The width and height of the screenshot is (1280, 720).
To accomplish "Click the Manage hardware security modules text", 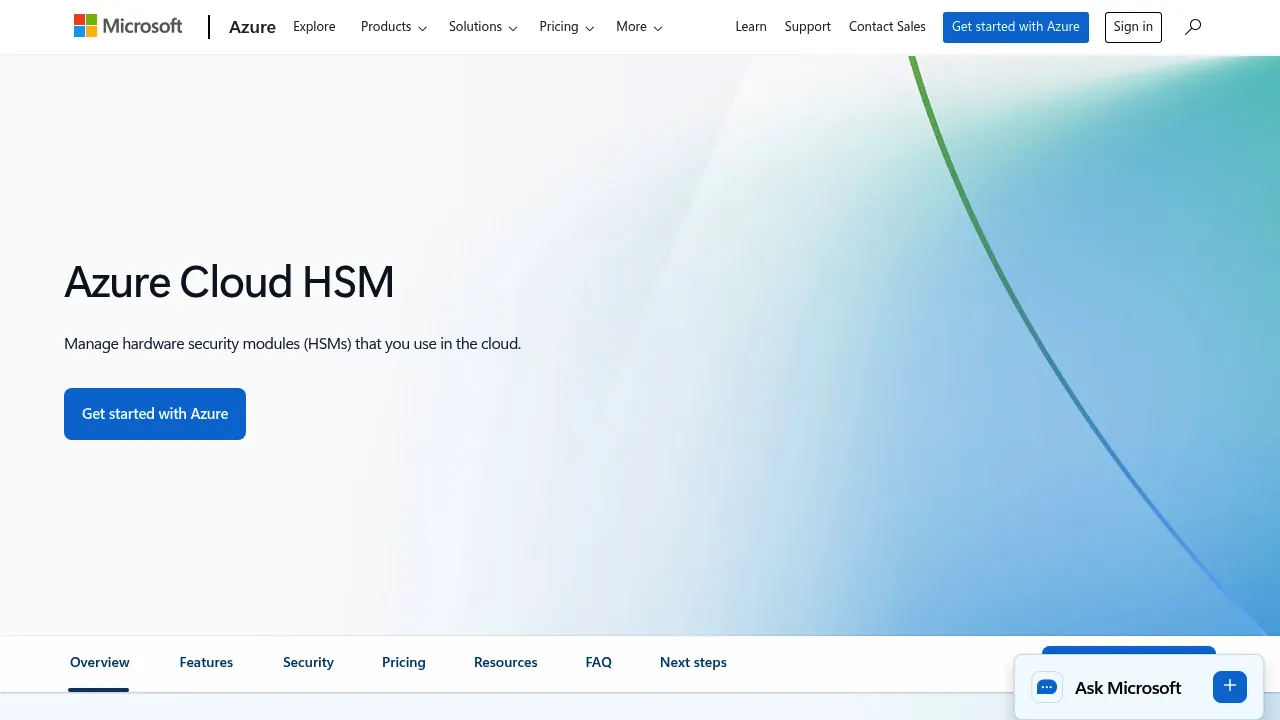I will pyautogui.click(x=292, y=344).
